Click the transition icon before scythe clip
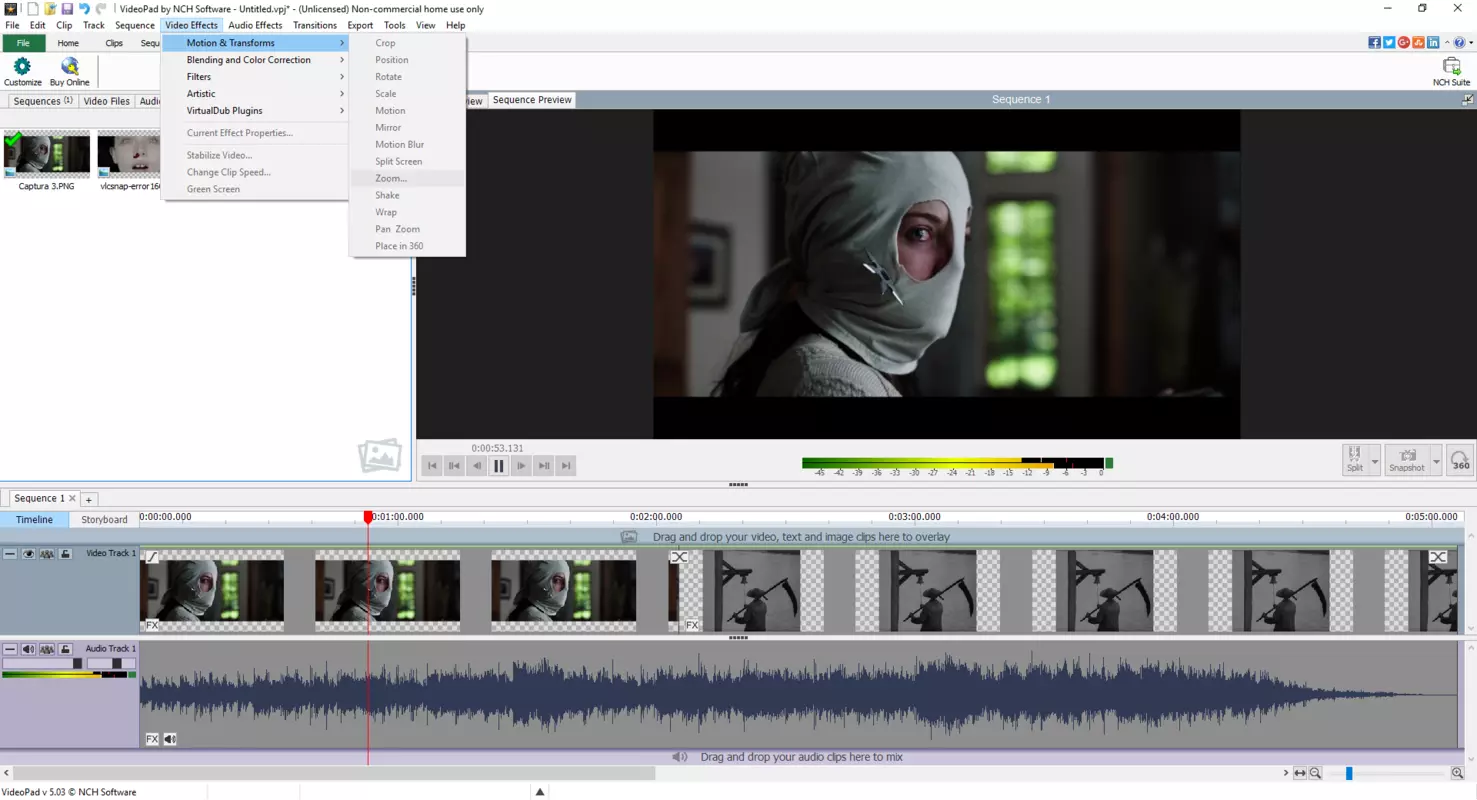1477x800 pixels. click(x=679, y=557)
